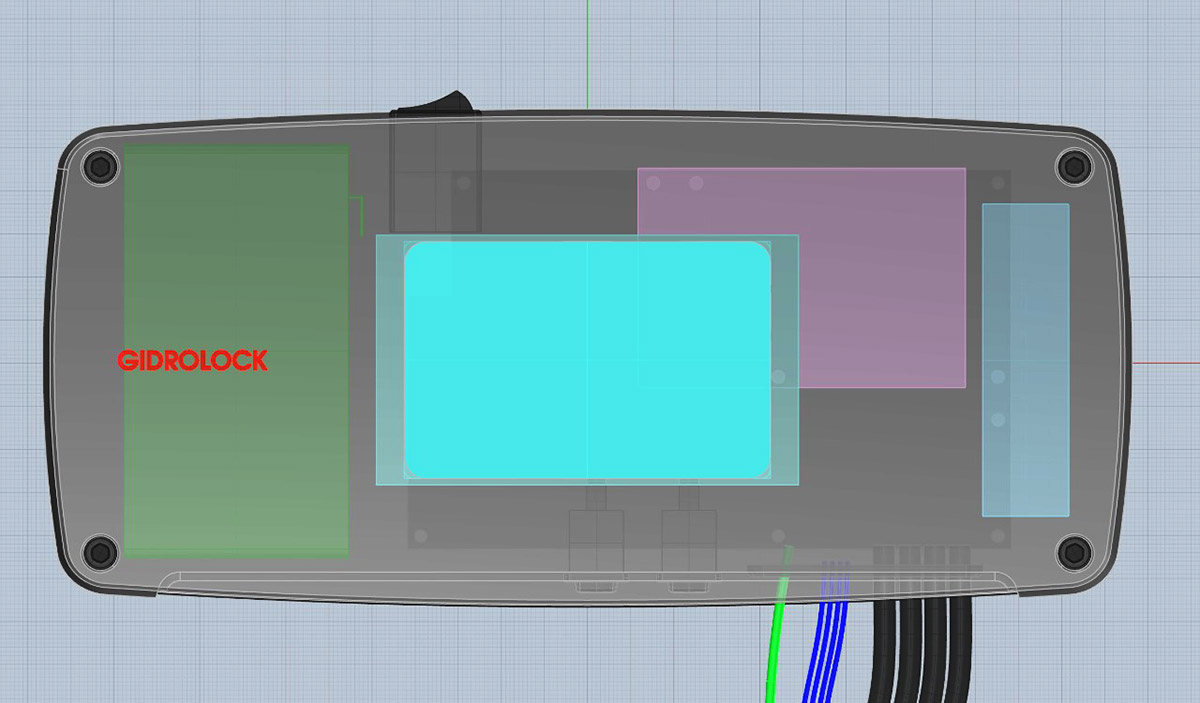Click the small green bracket beside green block

click(x=358, y=215)
